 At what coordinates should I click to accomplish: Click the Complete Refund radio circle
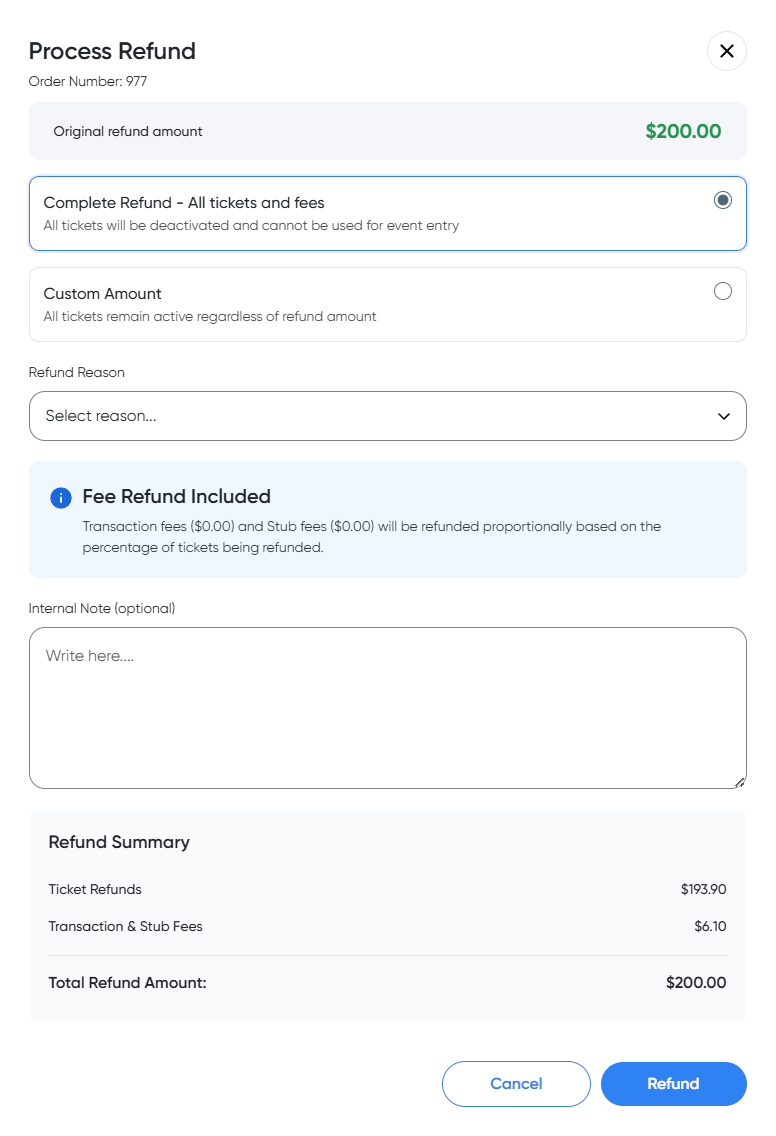coord(723,200)
